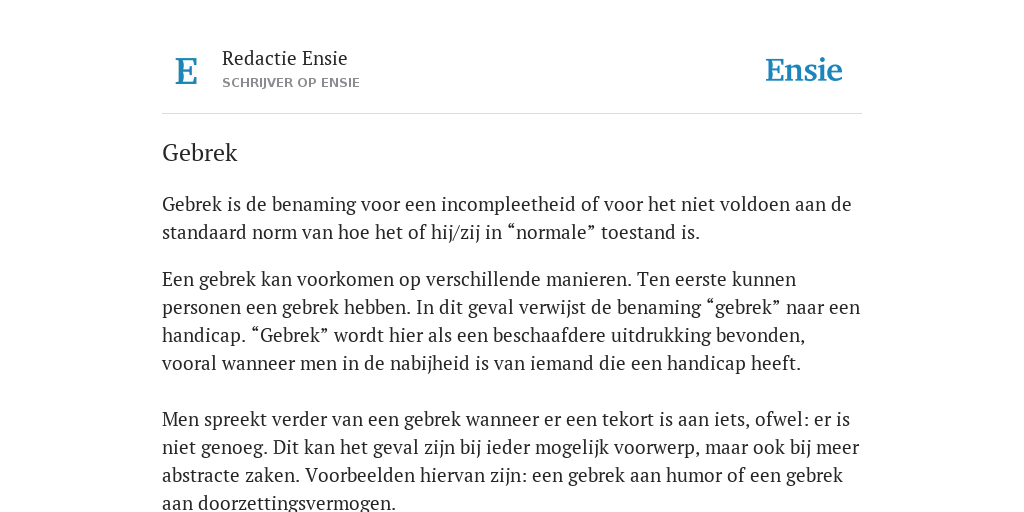This screenshot has height=512, width=1024.
Task: Click the quoted word 'normale'
Action: click(x=551, y=232)
